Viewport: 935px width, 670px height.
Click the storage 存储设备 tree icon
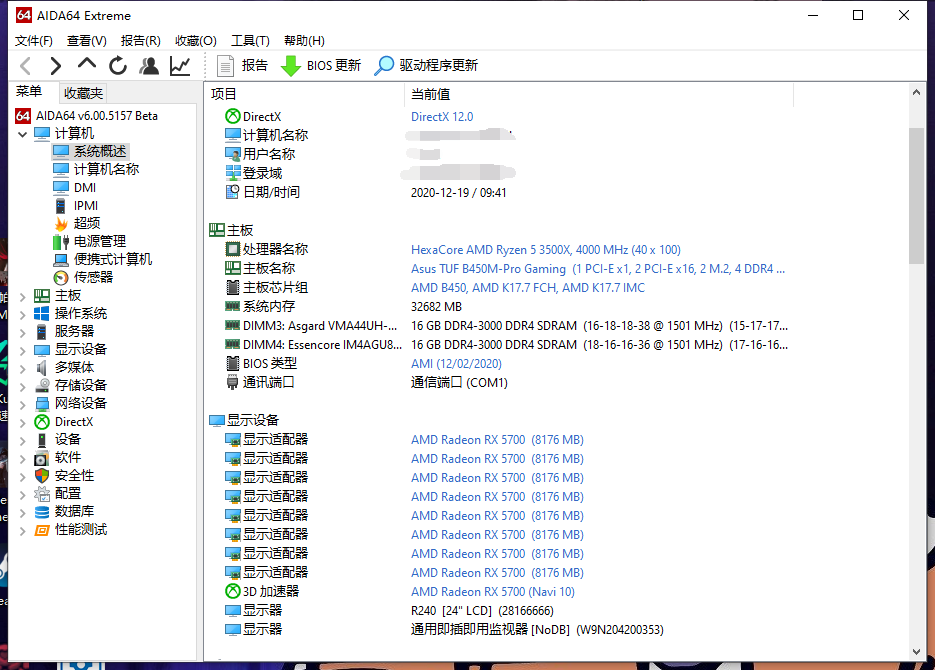coord(42,386)
